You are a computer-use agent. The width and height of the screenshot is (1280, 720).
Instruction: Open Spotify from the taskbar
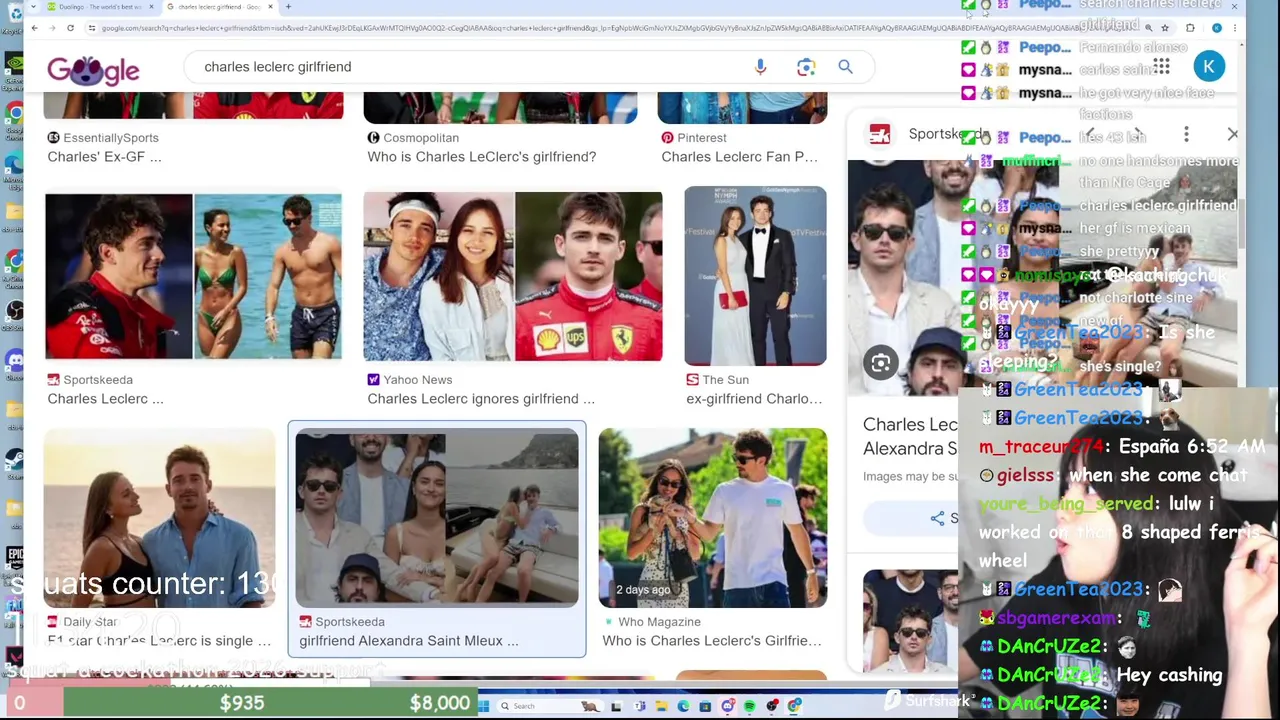749,706
